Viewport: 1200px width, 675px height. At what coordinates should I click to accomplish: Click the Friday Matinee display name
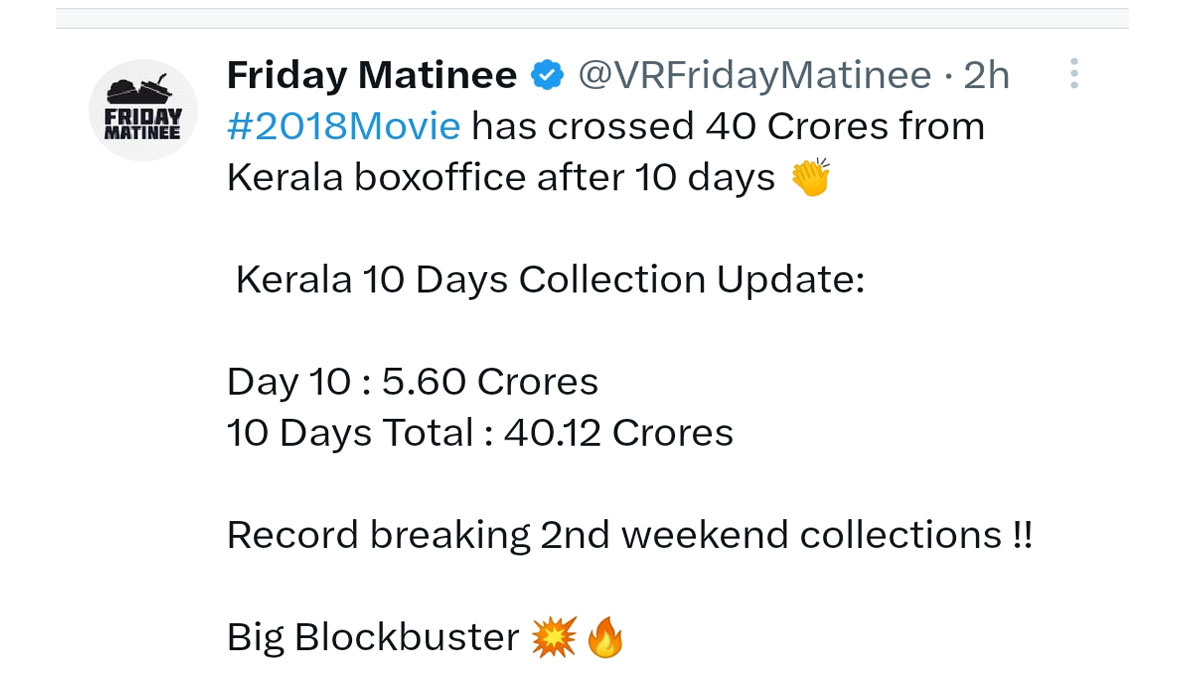[372, 75]
